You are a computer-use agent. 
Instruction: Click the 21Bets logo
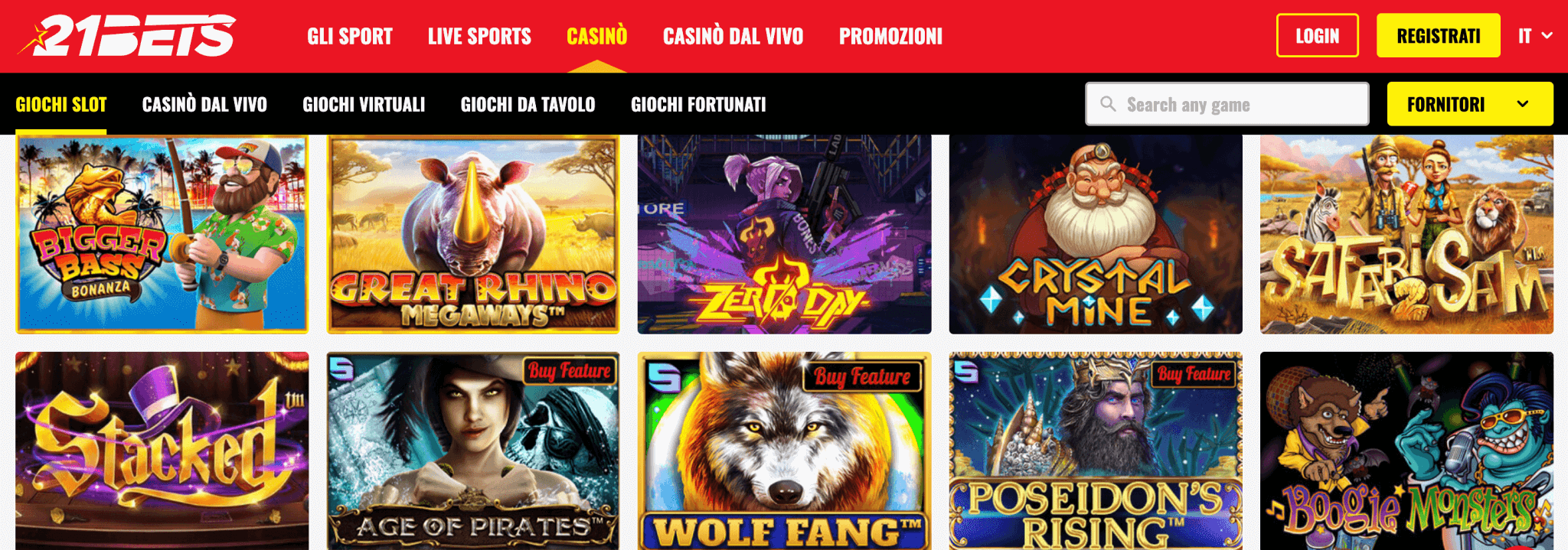[127, 35]
